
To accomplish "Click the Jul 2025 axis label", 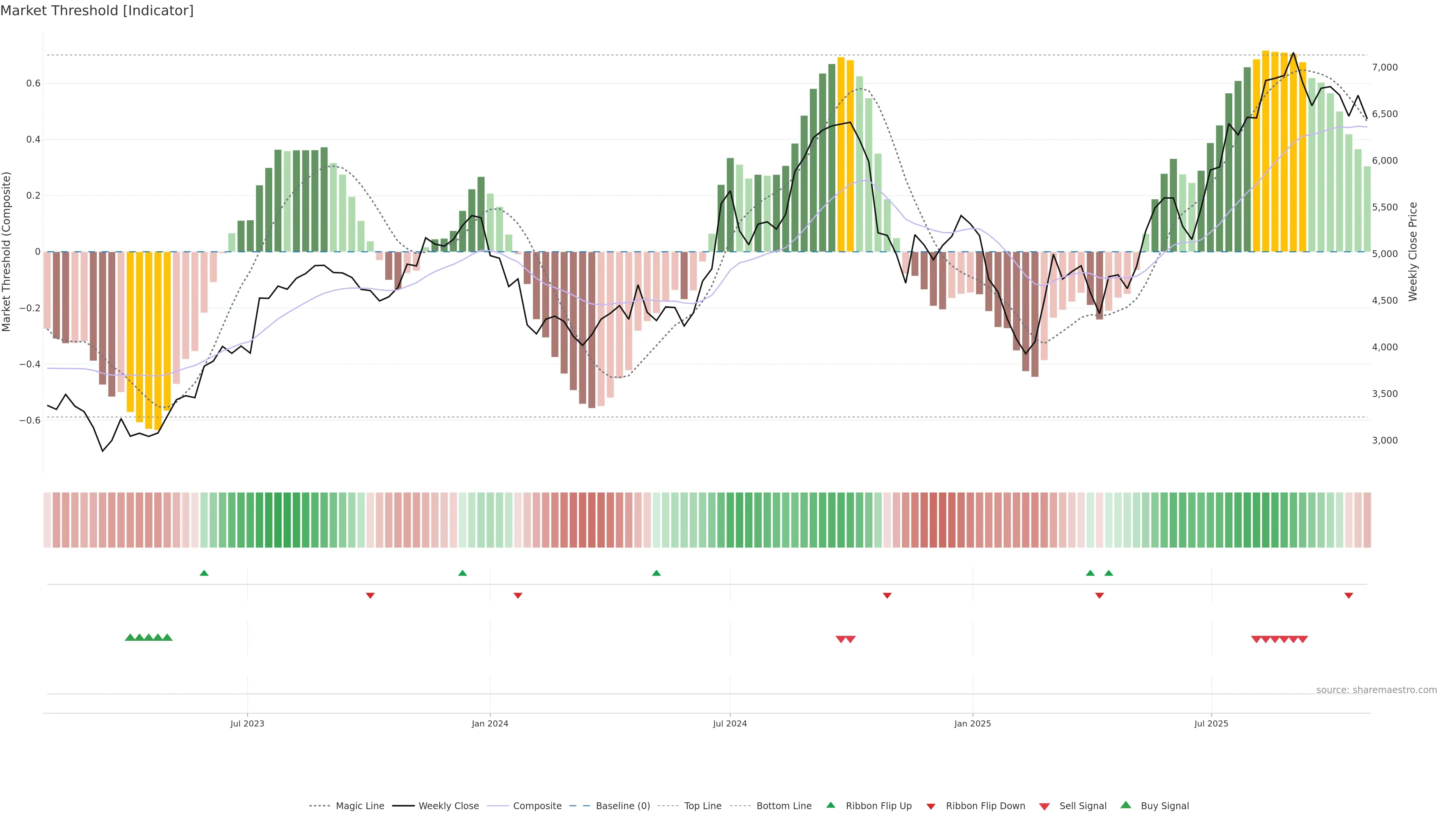I will point(1211,723).
